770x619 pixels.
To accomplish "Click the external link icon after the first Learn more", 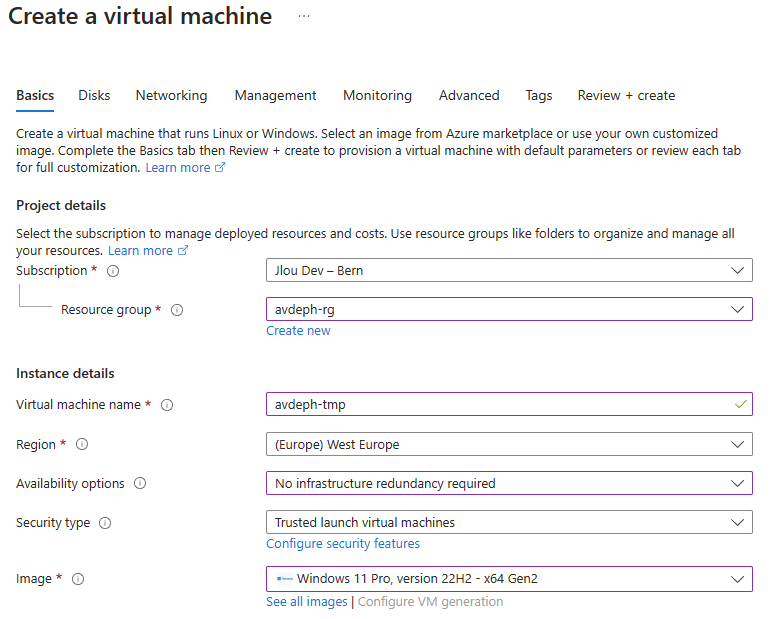I will tap(220, 167).
